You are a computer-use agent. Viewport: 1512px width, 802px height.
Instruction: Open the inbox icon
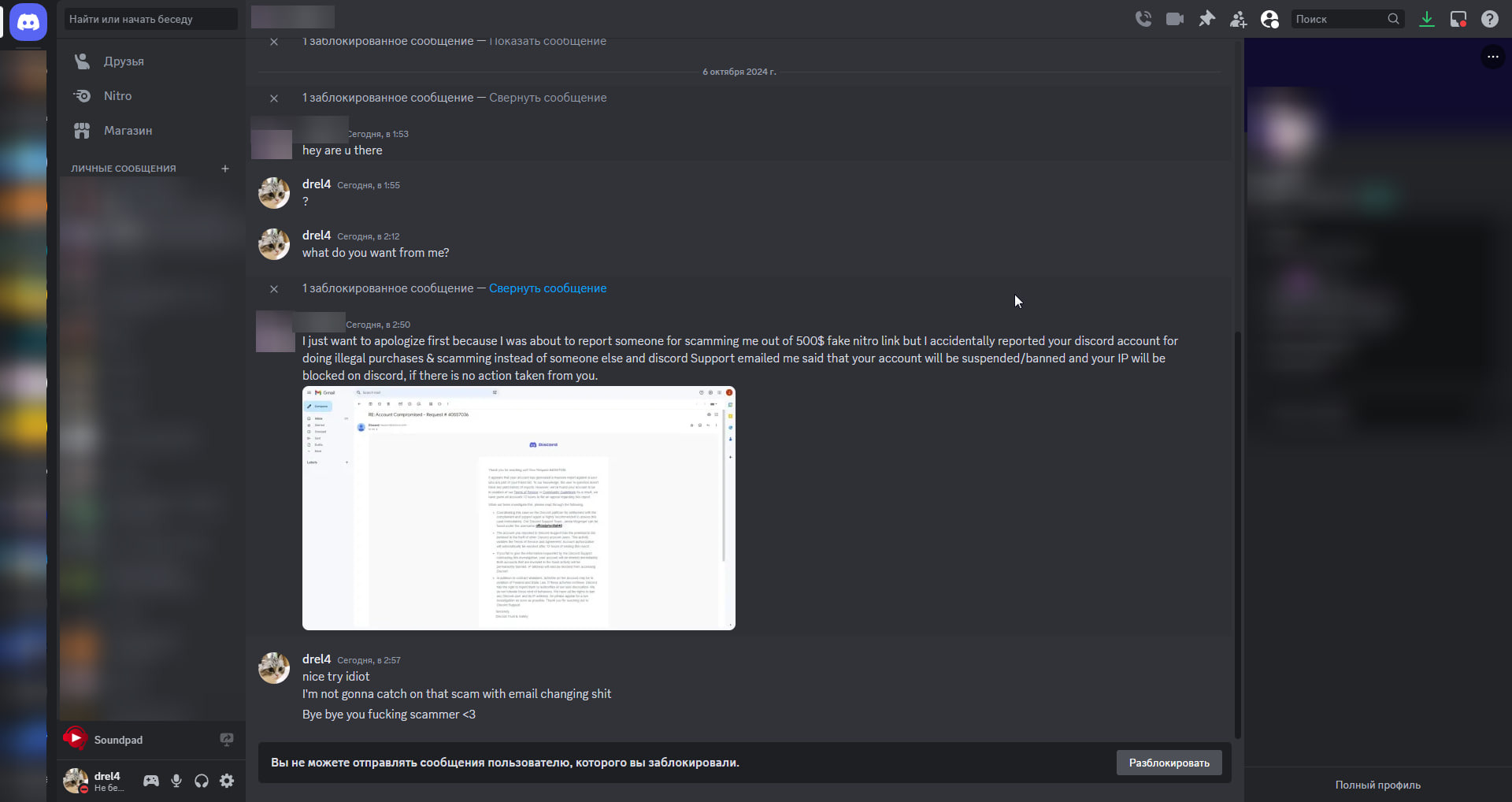tap(1458, 19)
